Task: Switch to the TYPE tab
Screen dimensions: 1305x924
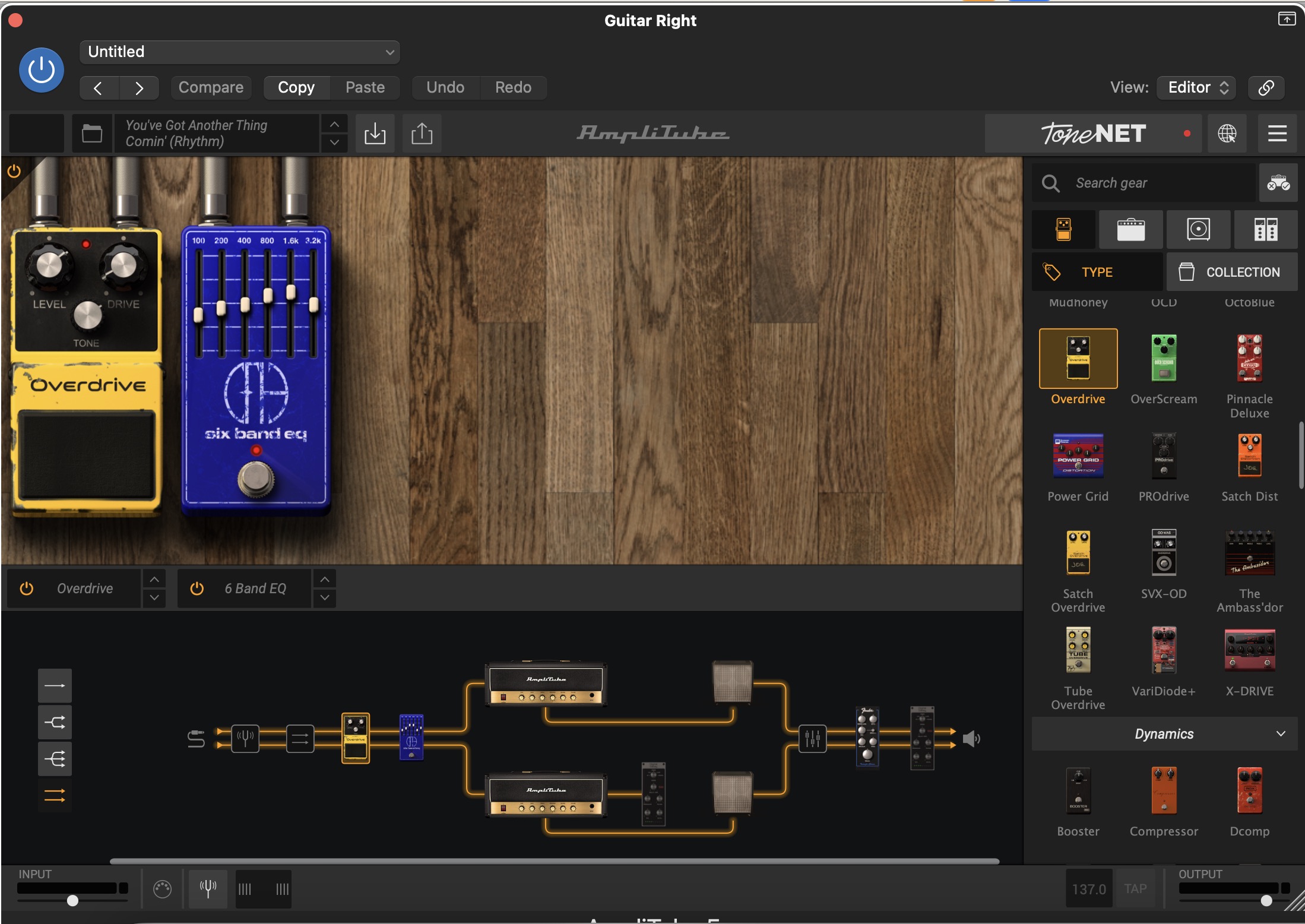Action: click(x=1097, y=272)
